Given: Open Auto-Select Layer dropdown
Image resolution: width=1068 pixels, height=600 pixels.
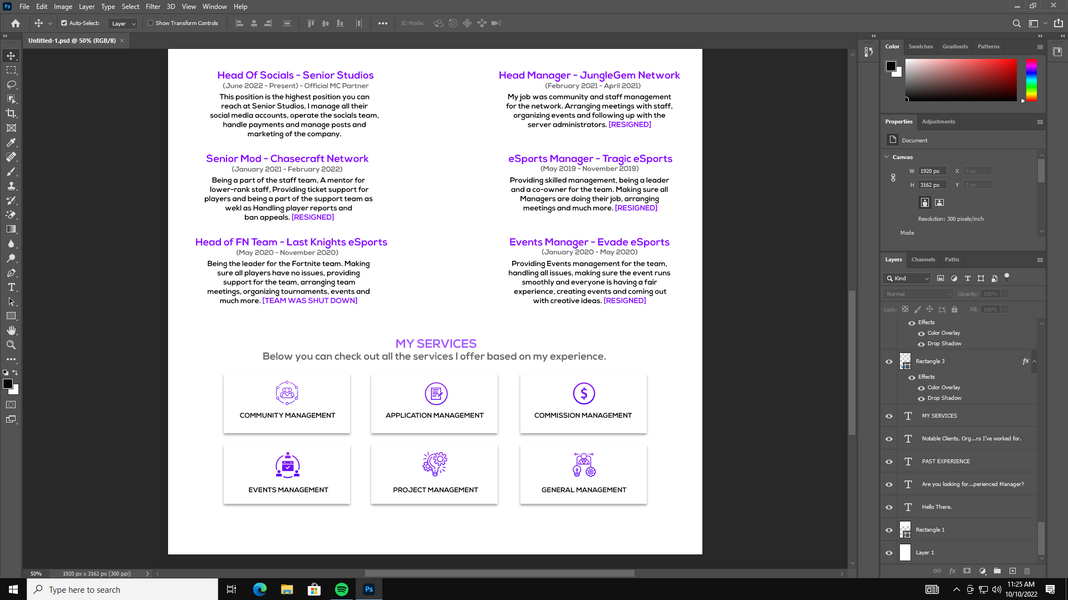Looking at the screenshot, I should click(123, 23).
